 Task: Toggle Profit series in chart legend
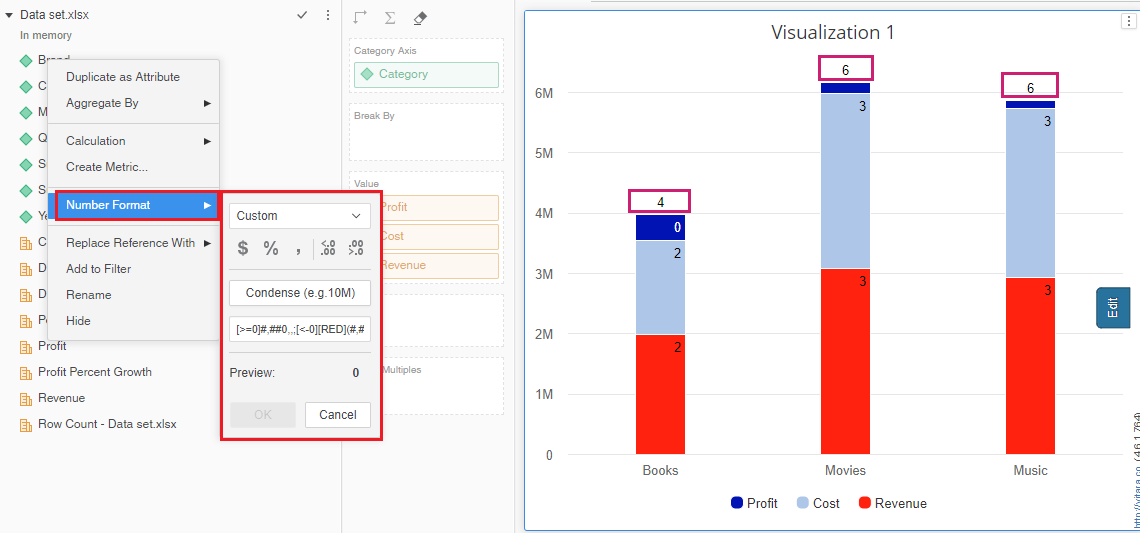754,503
